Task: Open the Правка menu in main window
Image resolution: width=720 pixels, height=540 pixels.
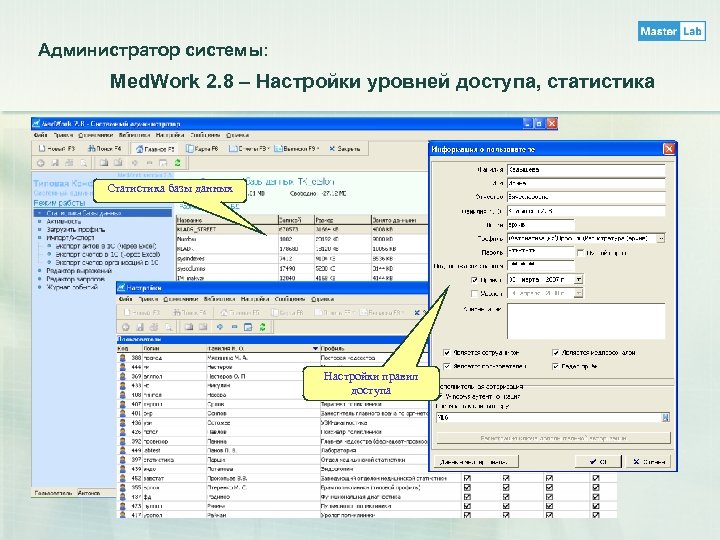Action: click(63, 135)
